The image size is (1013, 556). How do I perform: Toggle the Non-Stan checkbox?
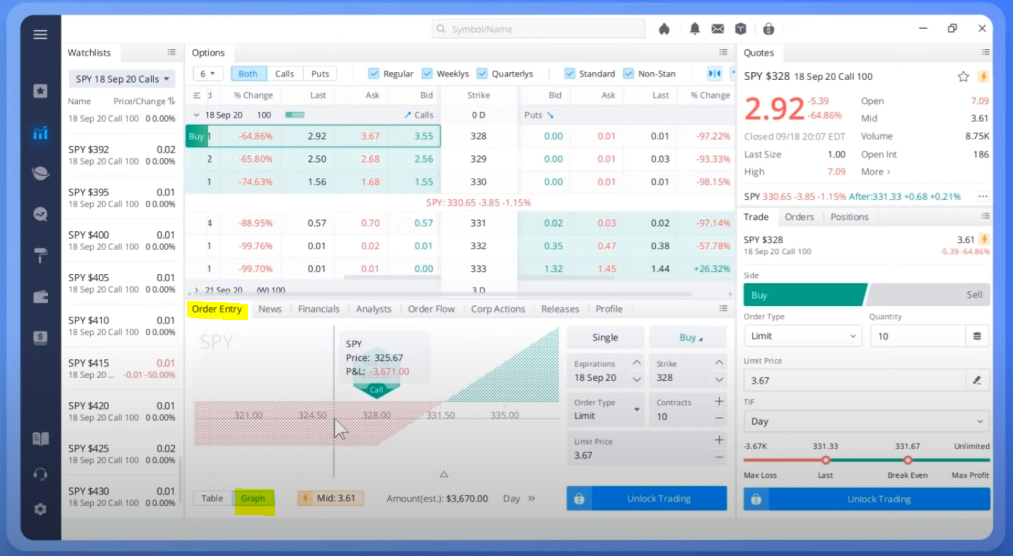(629, 74)
